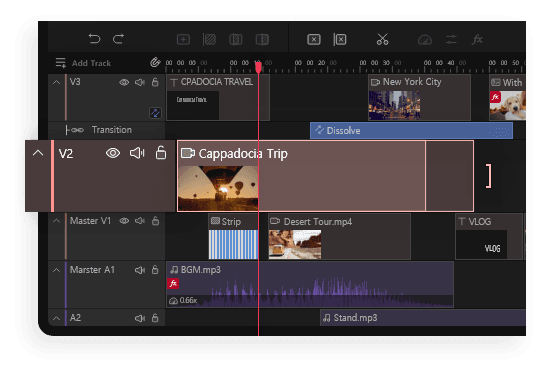Image resolution: width=548 pixels, height=375 pixels.
Task: Click the fx effects icon in toolbar
Action: pyautogui.click(x=477, y=39)
